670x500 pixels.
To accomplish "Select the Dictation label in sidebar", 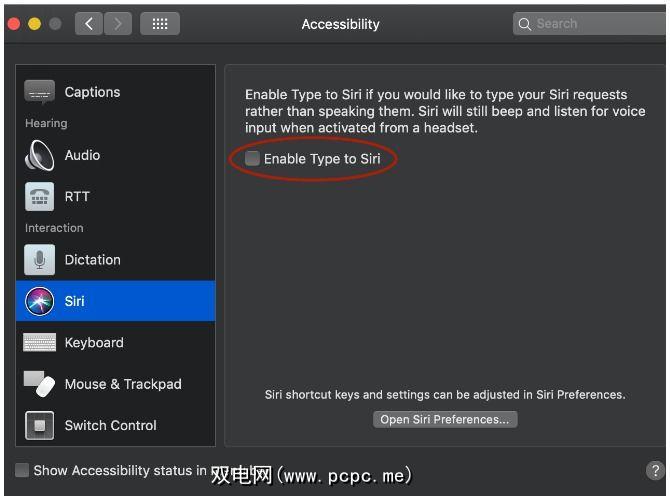I will coord(92,260).
